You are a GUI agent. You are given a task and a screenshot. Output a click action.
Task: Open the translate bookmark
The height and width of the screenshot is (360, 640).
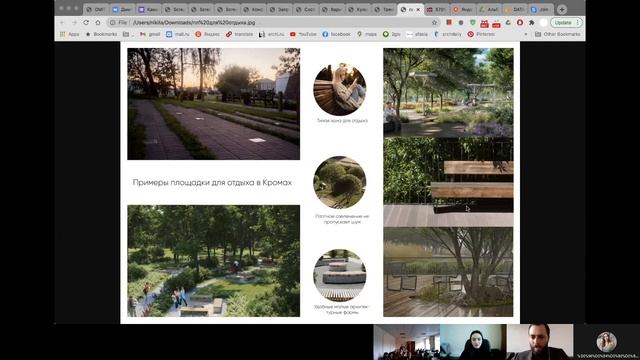[240, 34]
